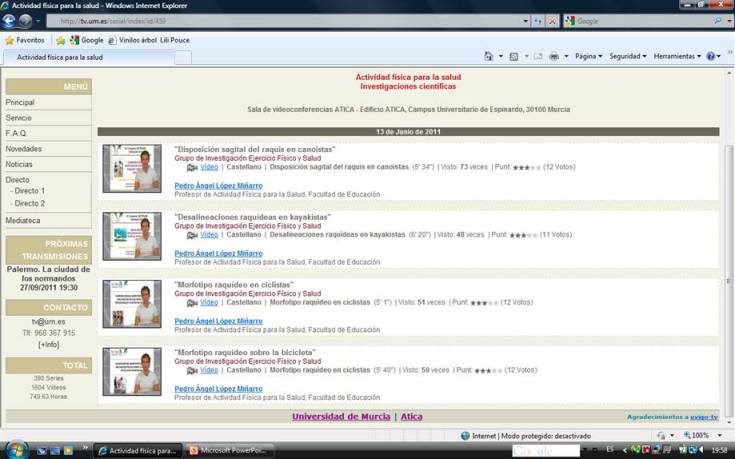735x459 pixels.
Task: Open thumbnail of Morfotipo raquídeo en ciclistas
Action: (x=131, y=304)
